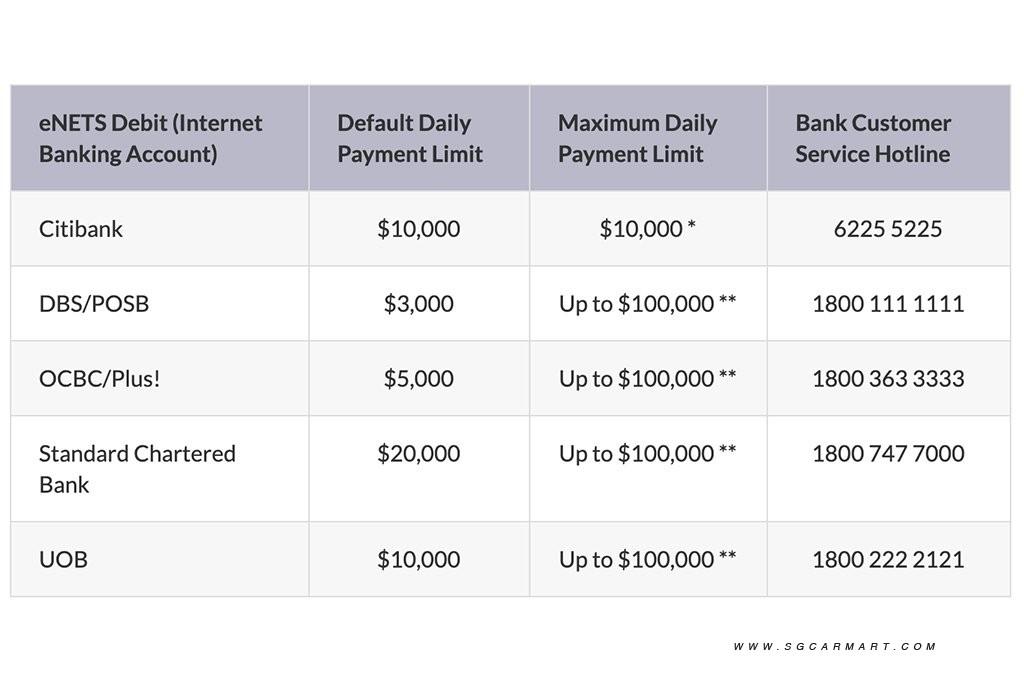Click the Bank Customer Service Hotline header
The image size is (1024, 683).
coord(873,138)
